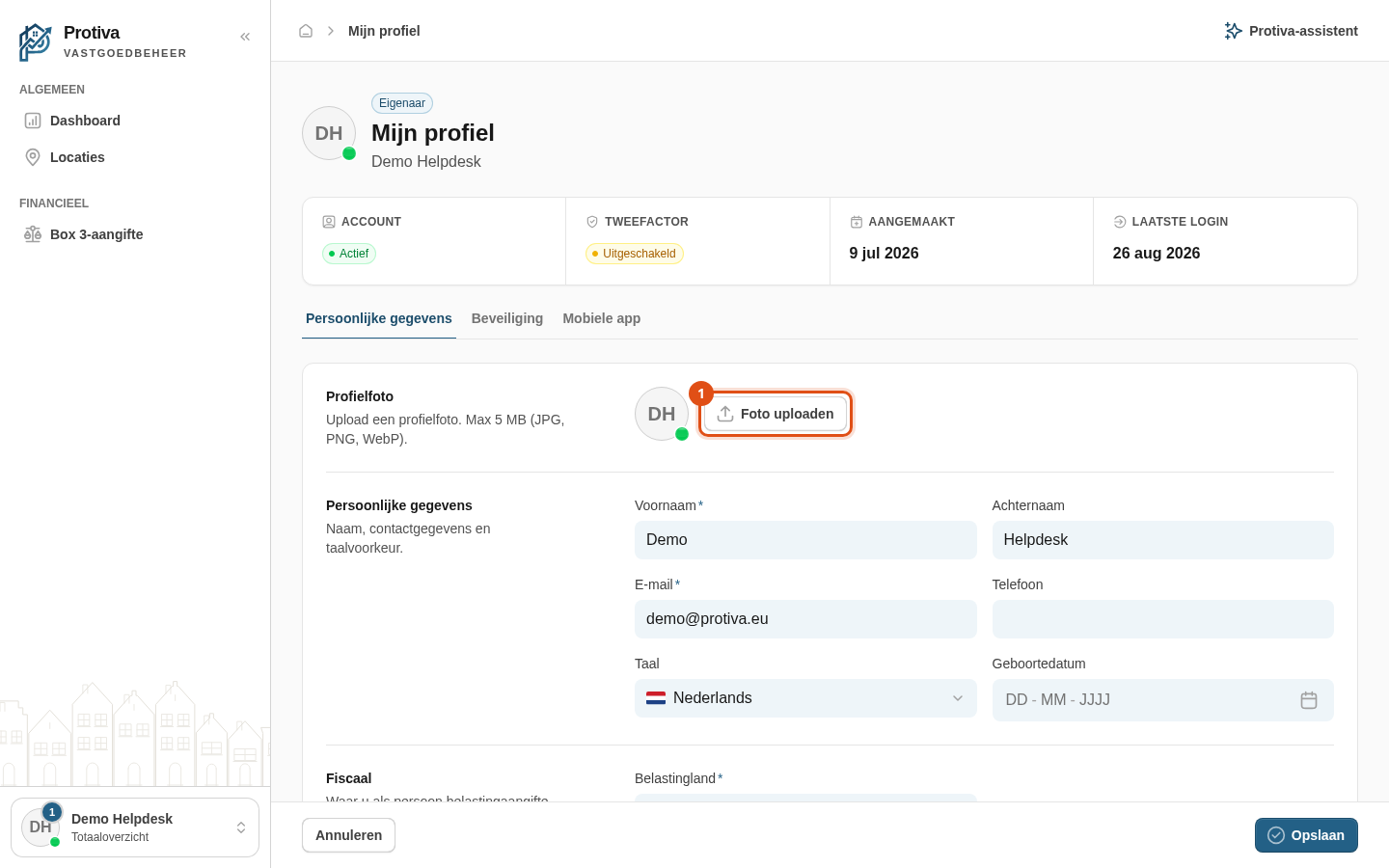Expand the Demo Helpdesk account switcher
Screen dimensions: 1389x868
[x=135, y=827]
